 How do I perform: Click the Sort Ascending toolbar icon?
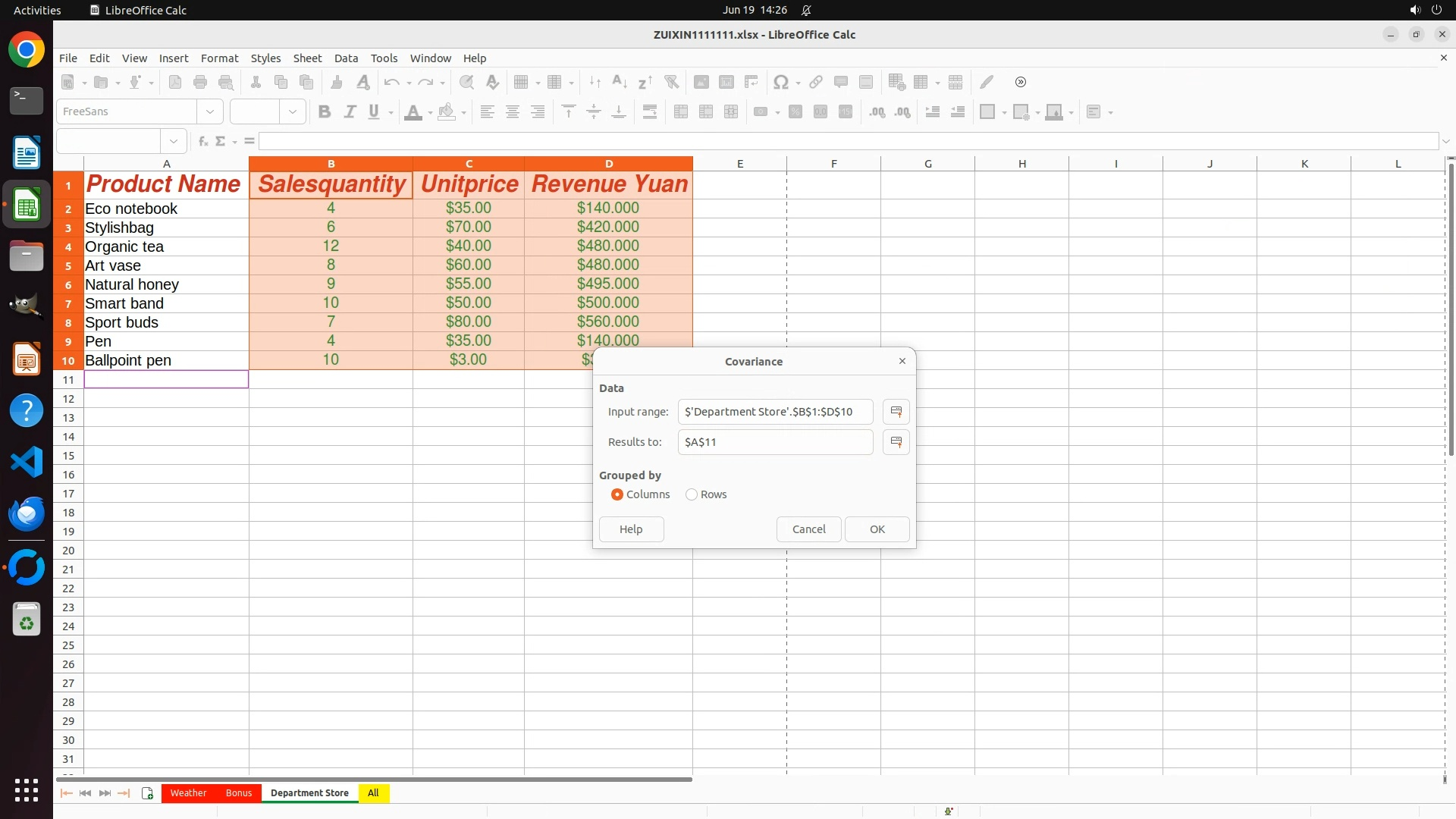pyautogui.click(x=619, y=82)
